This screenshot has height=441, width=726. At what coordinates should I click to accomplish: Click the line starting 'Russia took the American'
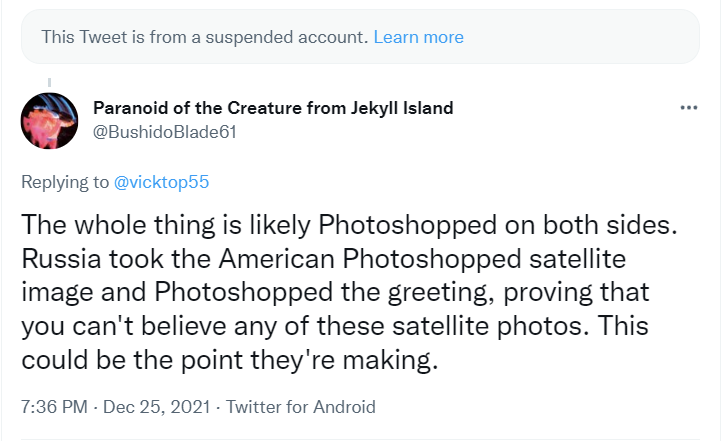point(320,259)
